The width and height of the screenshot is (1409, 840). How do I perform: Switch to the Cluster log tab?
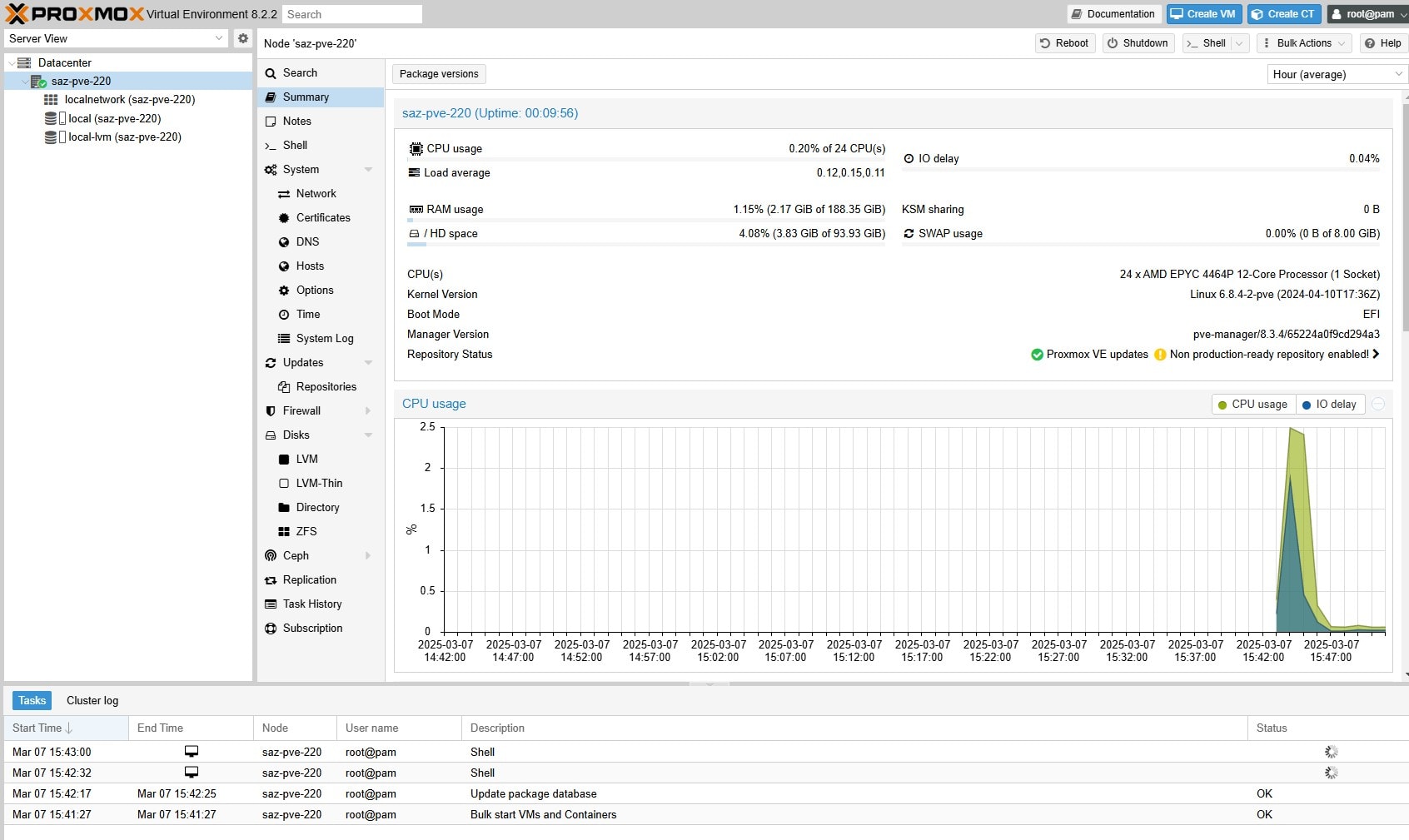coord(92,701)
